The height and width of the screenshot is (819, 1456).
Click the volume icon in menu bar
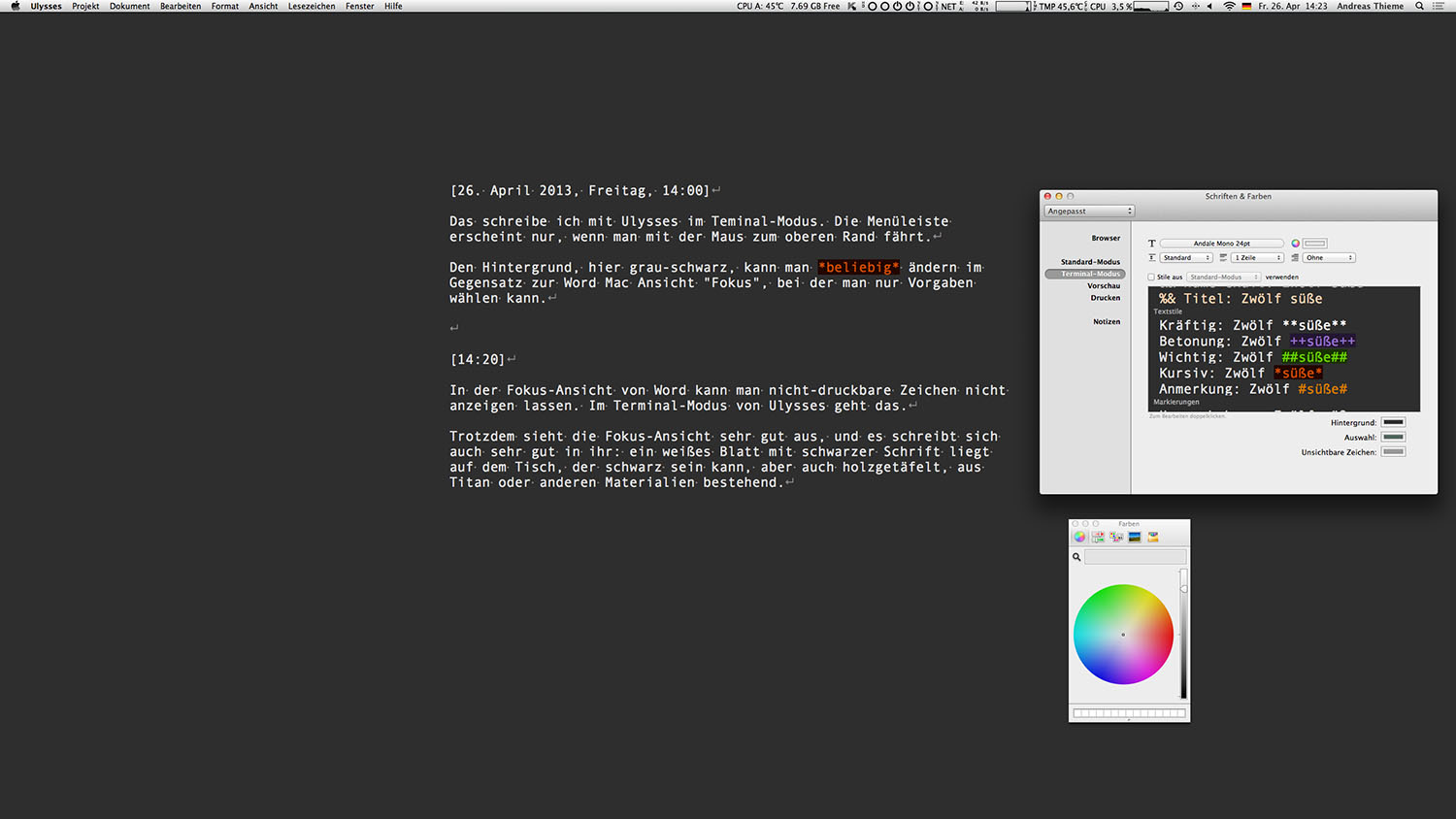click(1209, 6)
